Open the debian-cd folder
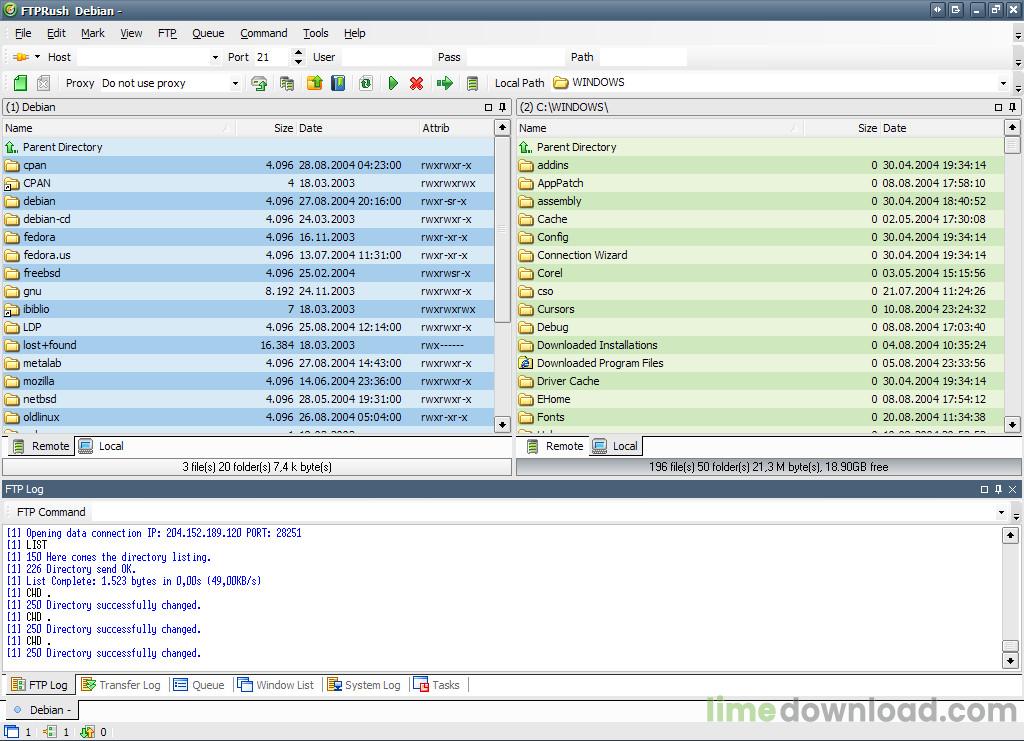The image size is (1024, 741). click(47, 219)
